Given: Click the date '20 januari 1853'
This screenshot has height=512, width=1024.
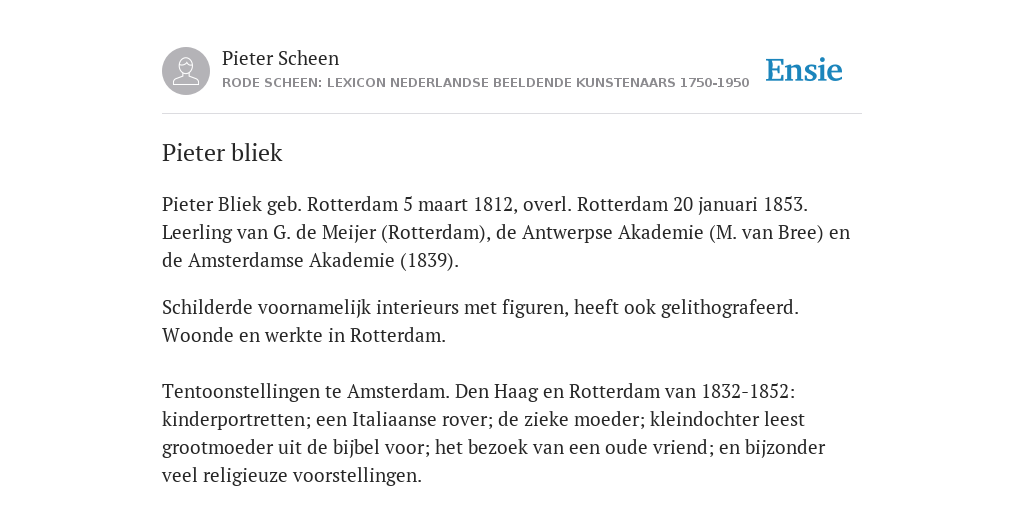Looking at the screenshot, I should [737, 204].
